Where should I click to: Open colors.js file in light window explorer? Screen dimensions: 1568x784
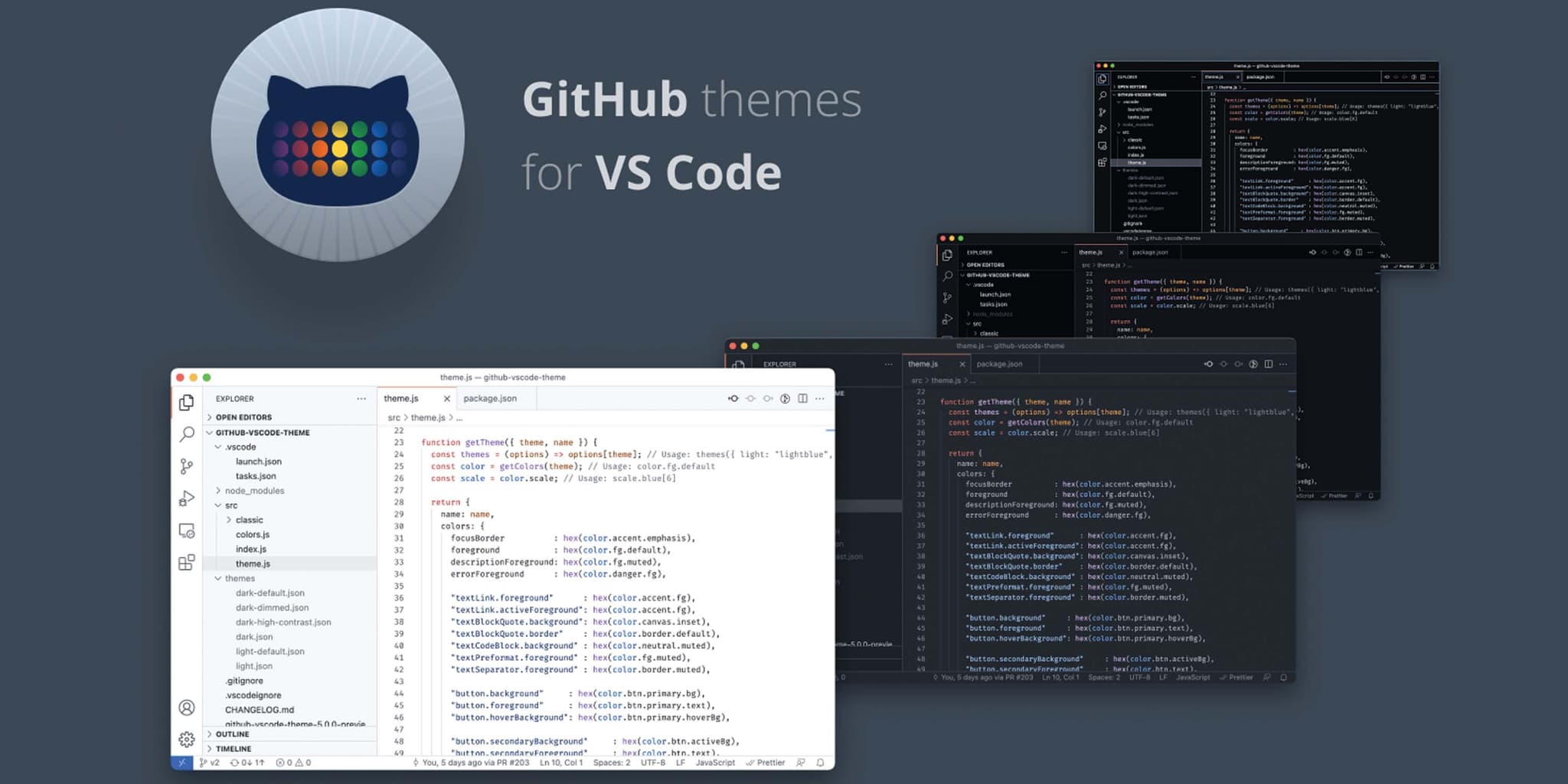pos(253,534)
